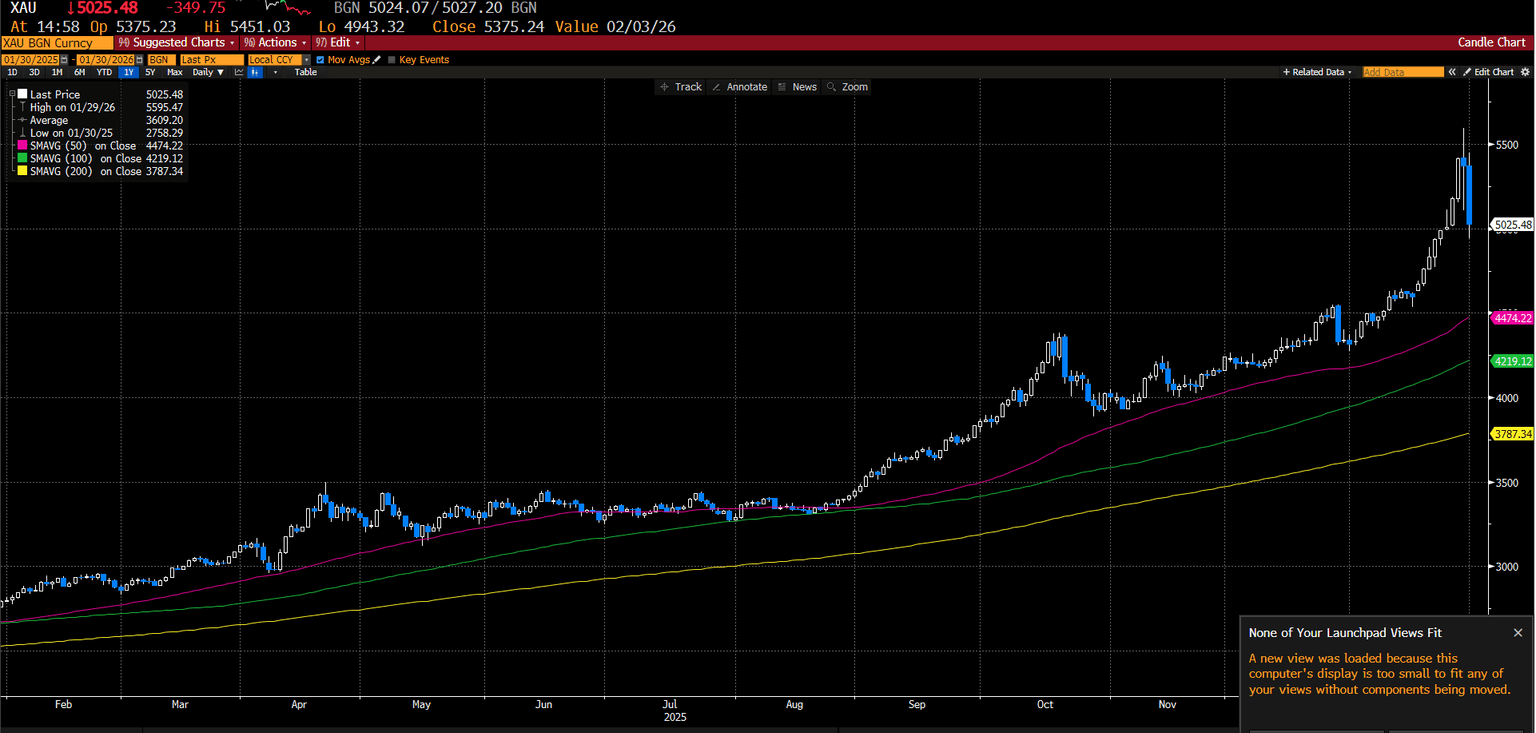Open the calendar icon beside start date

[63, 60]
